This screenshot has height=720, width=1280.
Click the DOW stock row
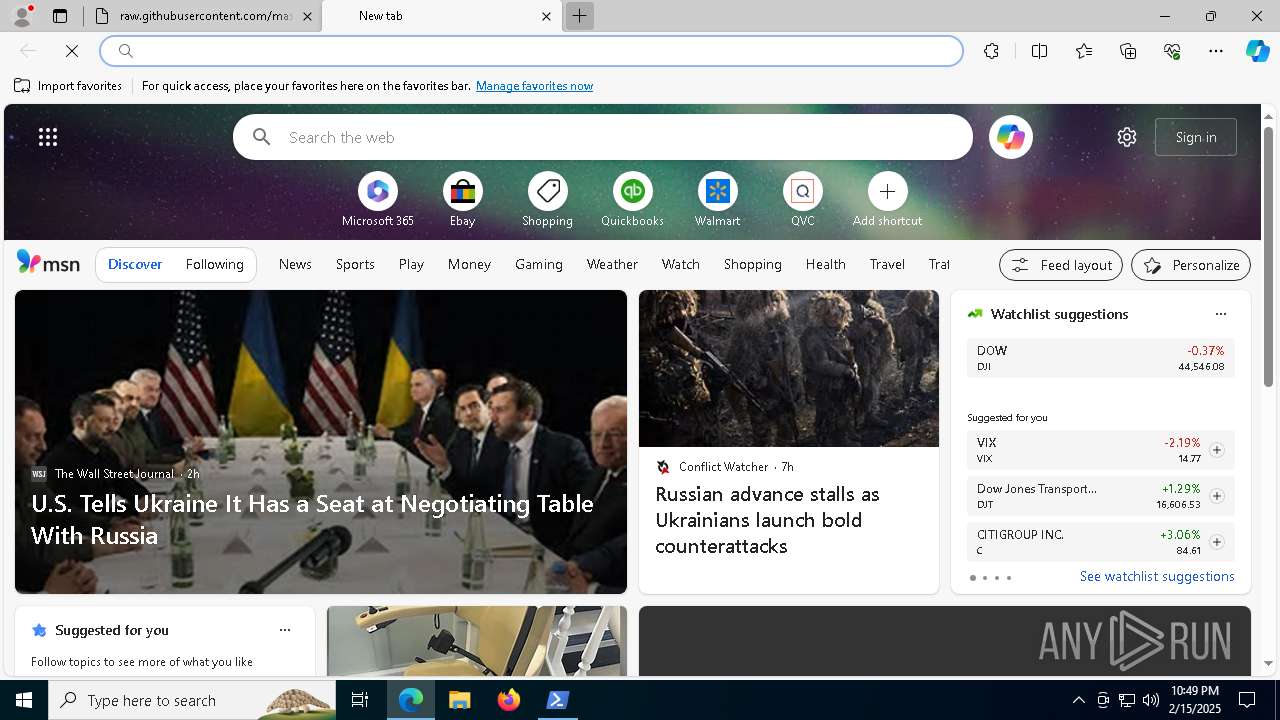coord(1100,358)
